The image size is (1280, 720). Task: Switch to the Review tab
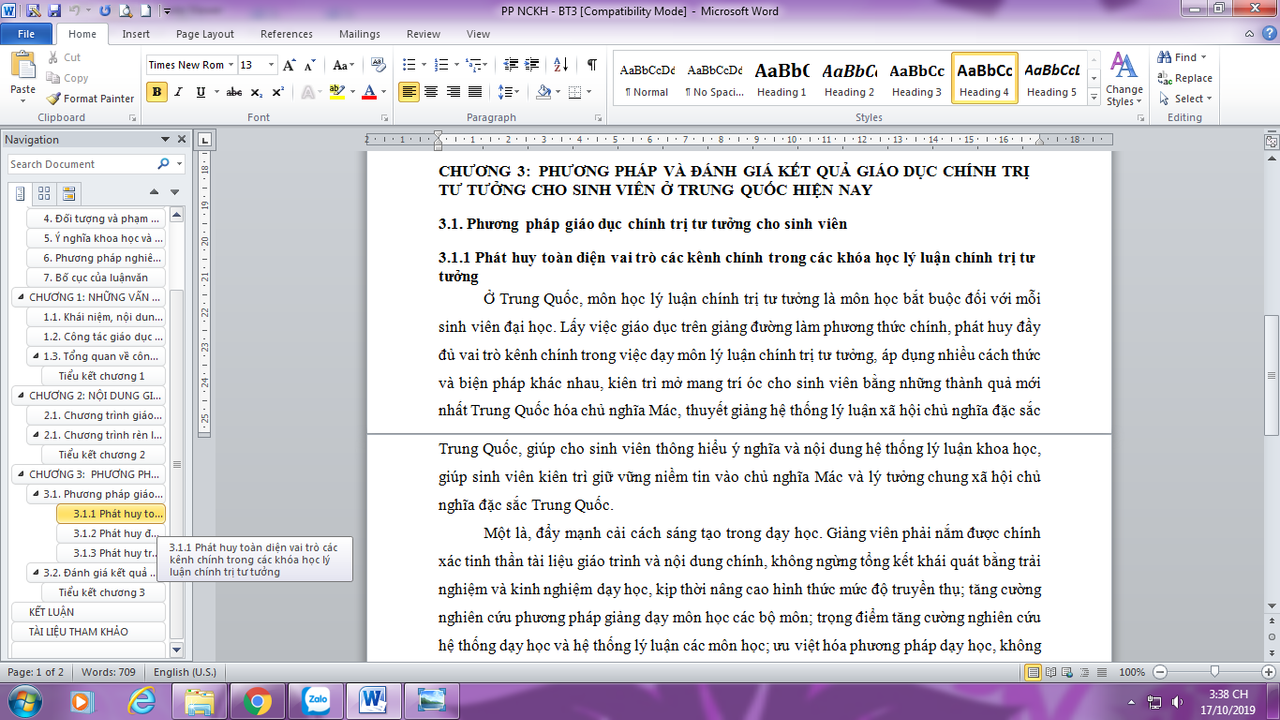423,34
